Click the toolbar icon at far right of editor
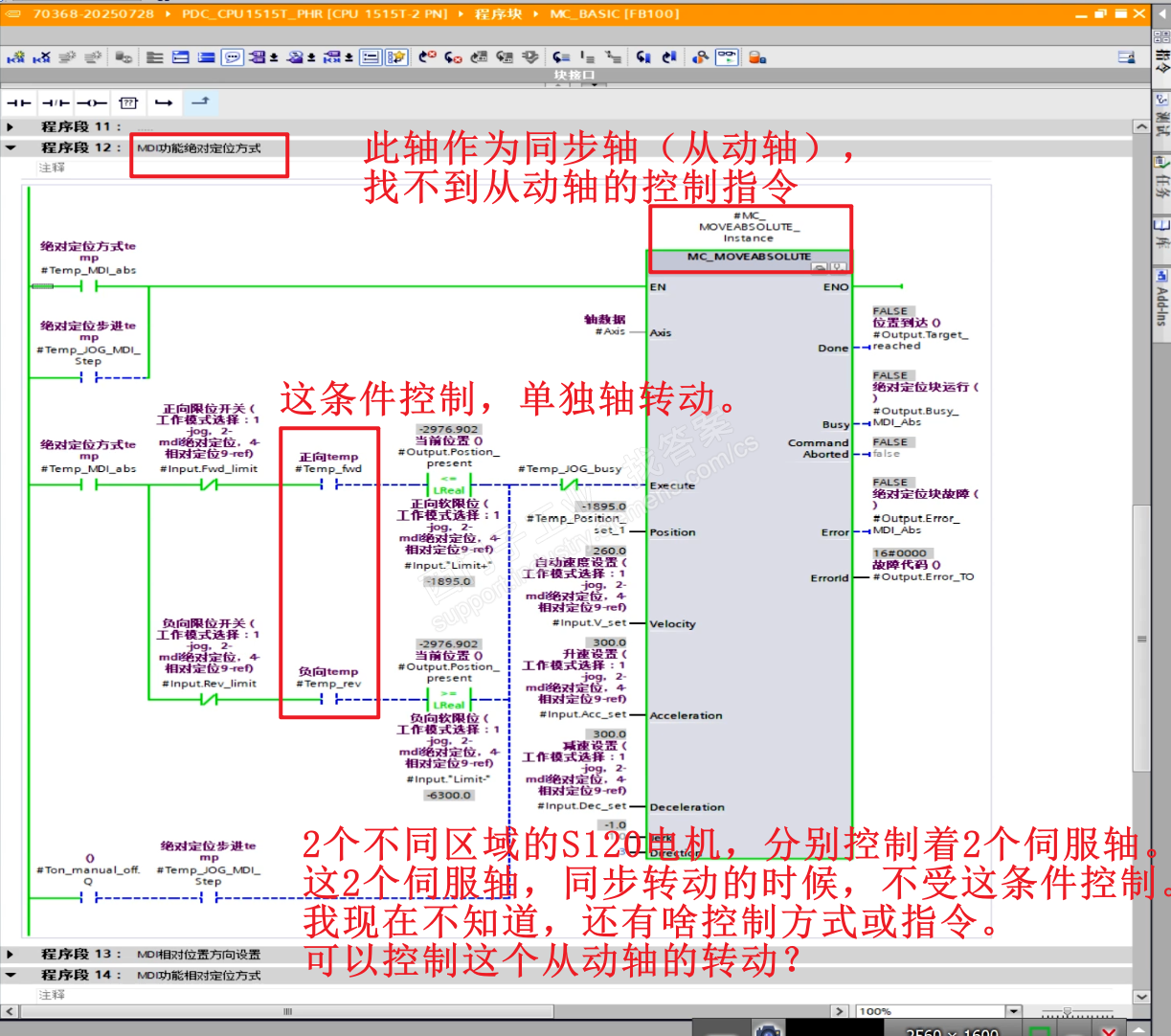The height and width of the screenshot is (1036, 1171). tap(1127, 57)
